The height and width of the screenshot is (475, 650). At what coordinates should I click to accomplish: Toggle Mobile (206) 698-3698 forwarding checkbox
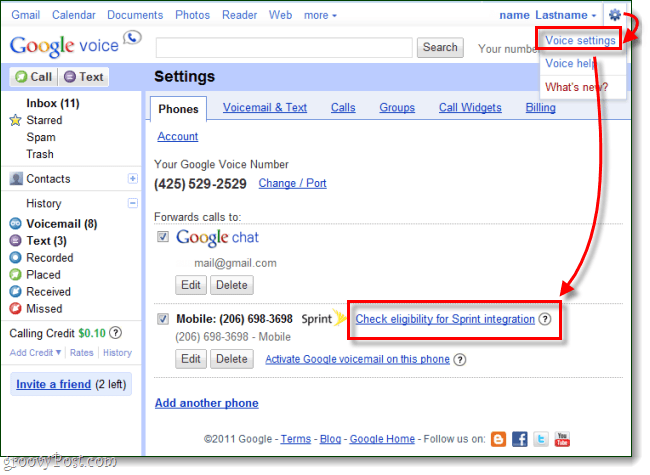click(163, 319)
